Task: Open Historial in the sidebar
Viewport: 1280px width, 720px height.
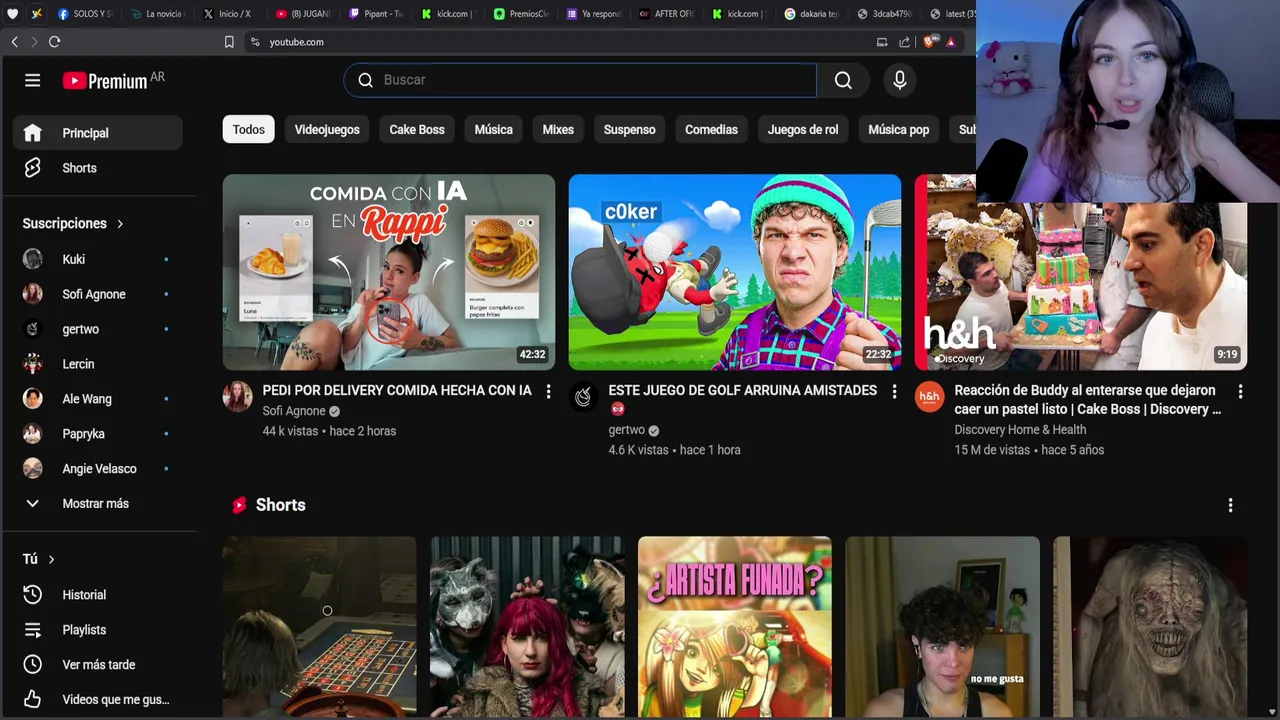Action: [x=97, y=595]
